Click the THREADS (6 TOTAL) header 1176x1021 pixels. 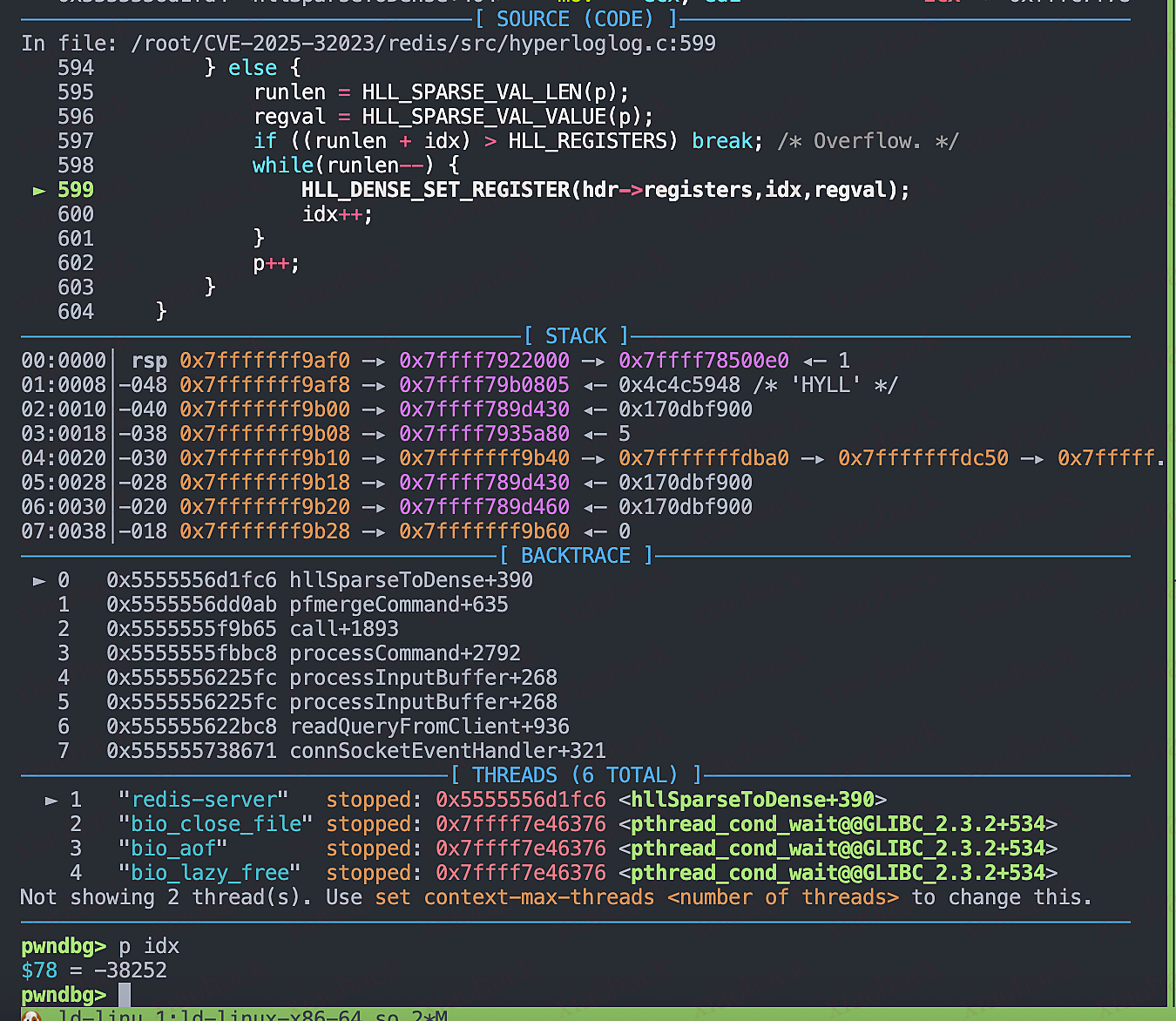[575, 774]
